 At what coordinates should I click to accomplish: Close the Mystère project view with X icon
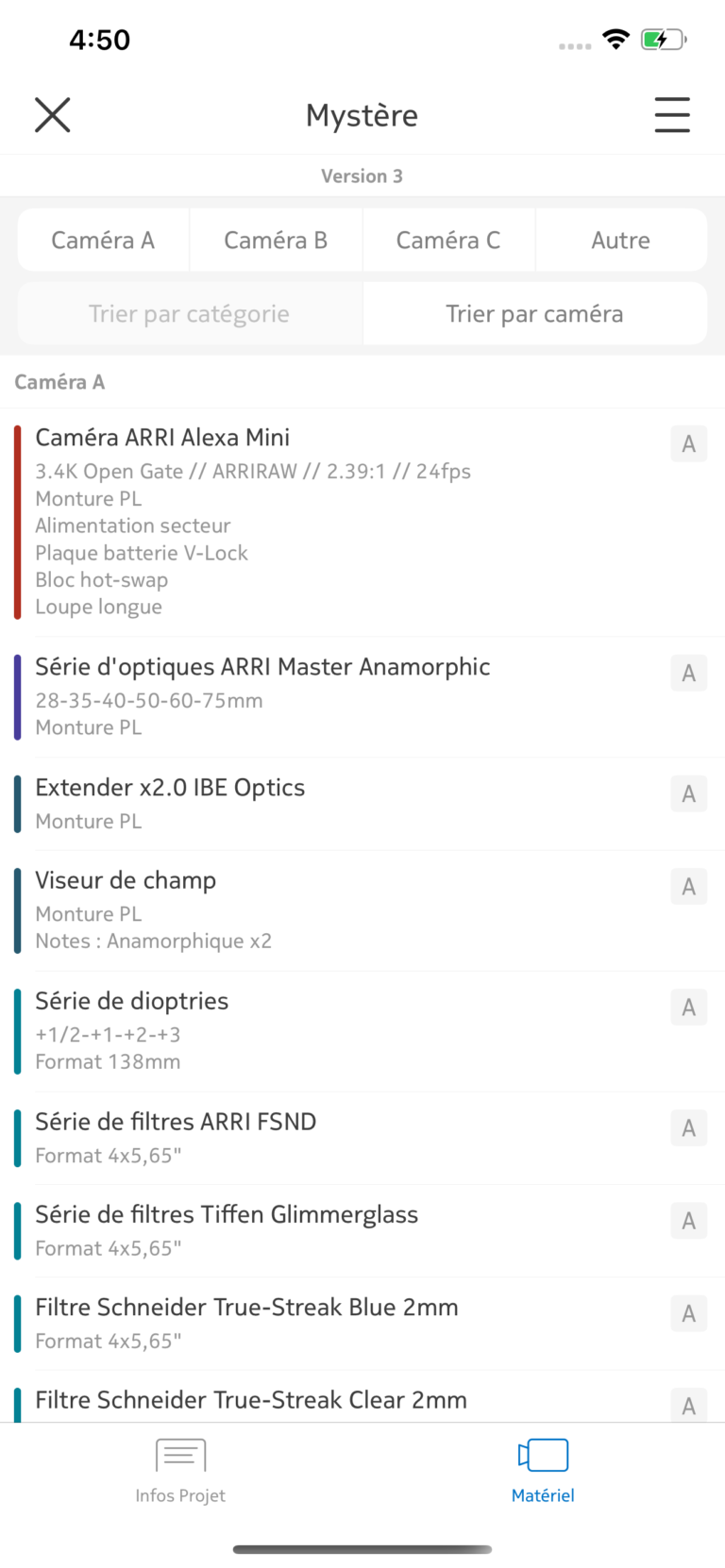[x=53, y=115]
